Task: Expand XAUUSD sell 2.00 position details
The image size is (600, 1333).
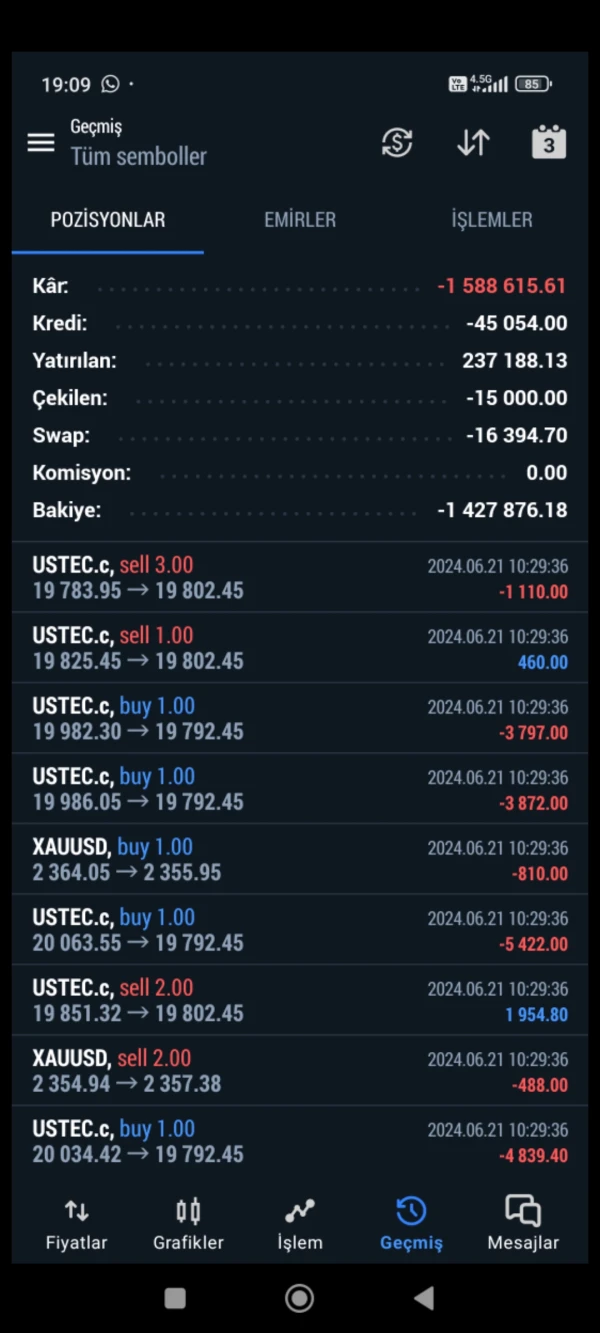Action: point(300,1071)
